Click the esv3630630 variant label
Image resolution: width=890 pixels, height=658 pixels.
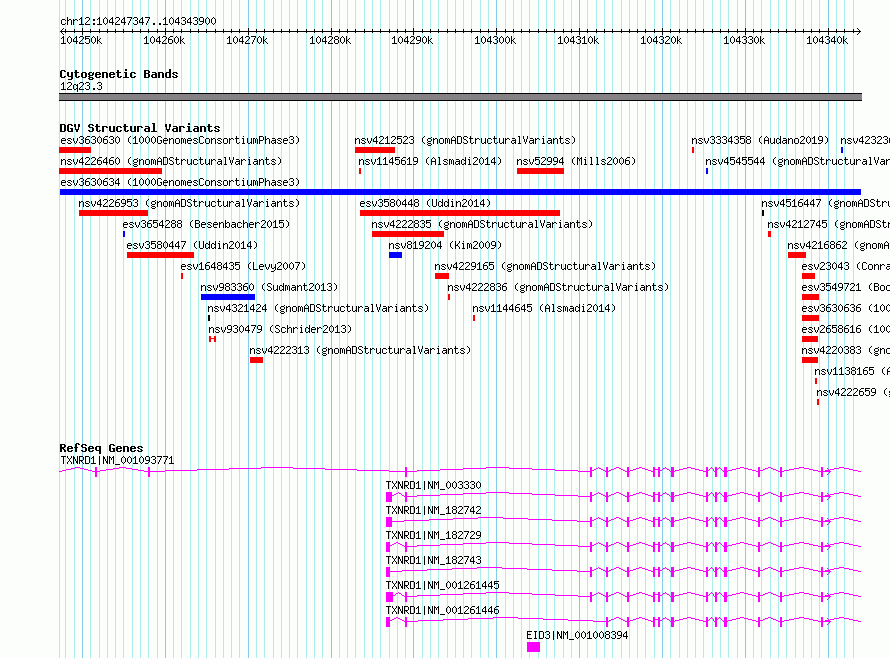tap(179, 140)
